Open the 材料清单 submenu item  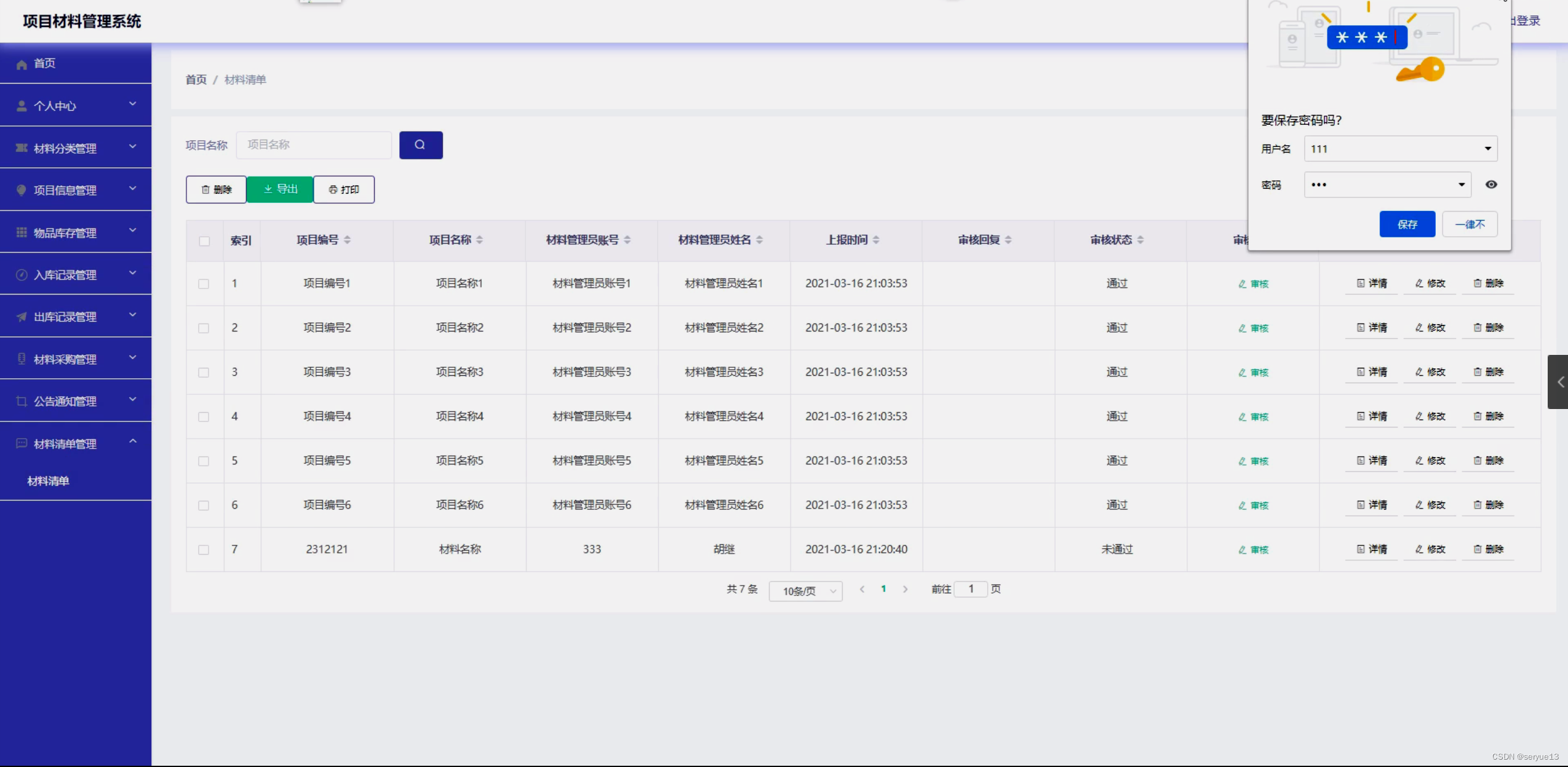click(x=49, y=481)
